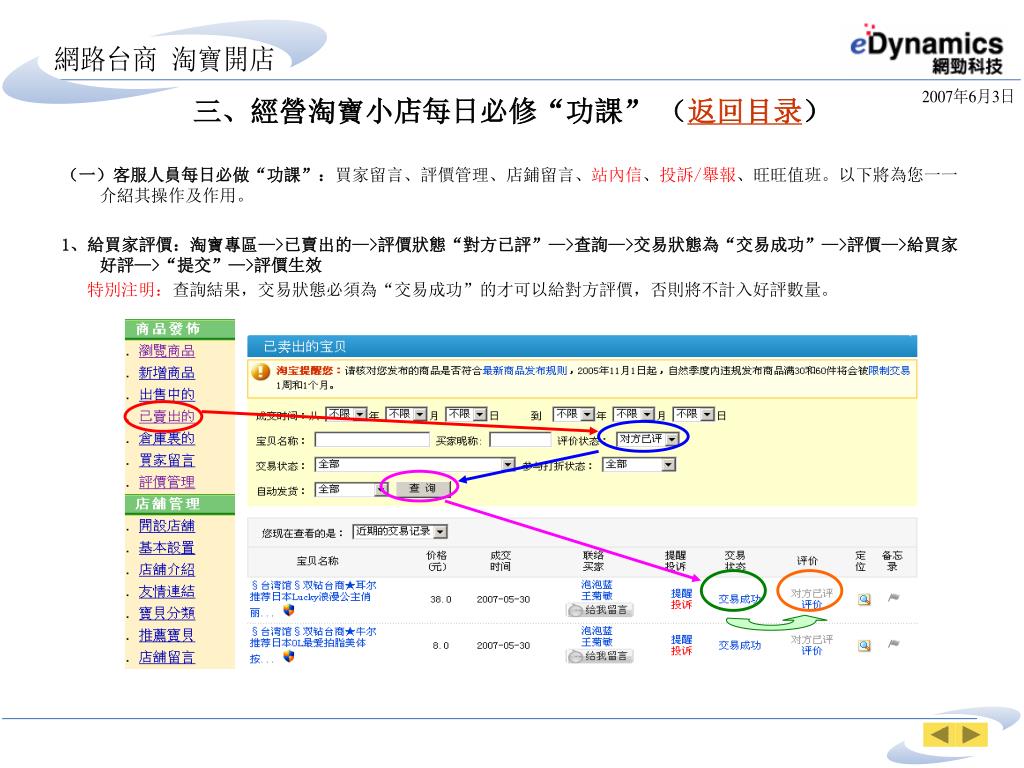Expand the 评价状态 dropdown showing 对方已评
The height and width of the screenshot is (768, 1024).
point(648,440)
